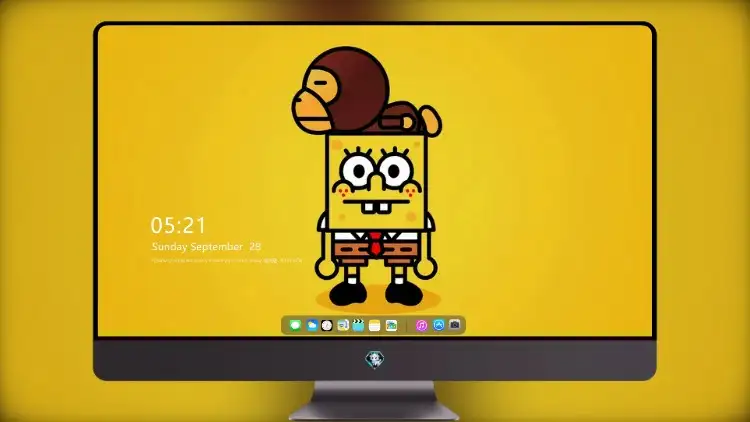Open the Maps app in dock
Viewport: 750px width, 422px height.
[342, 325]
